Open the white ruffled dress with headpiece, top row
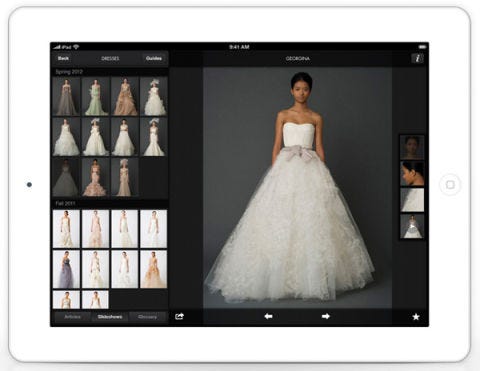Screen dimensions: 480x371 coord(154,97)
